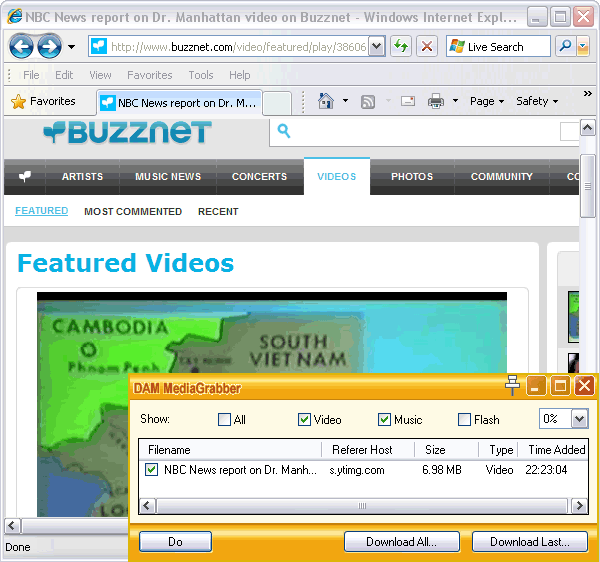Click the Live Search magnifier button
The width and height of the screenshot is (600, 562).
pyautogui.click(x=565, y=47)
